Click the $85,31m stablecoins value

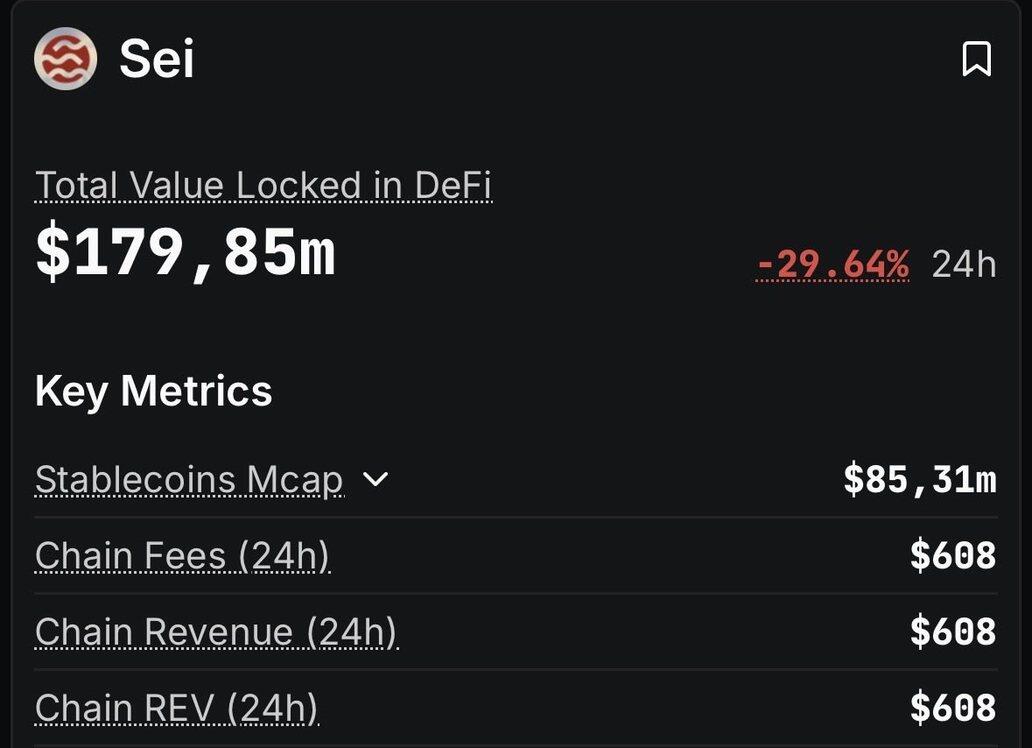point(919,480)
